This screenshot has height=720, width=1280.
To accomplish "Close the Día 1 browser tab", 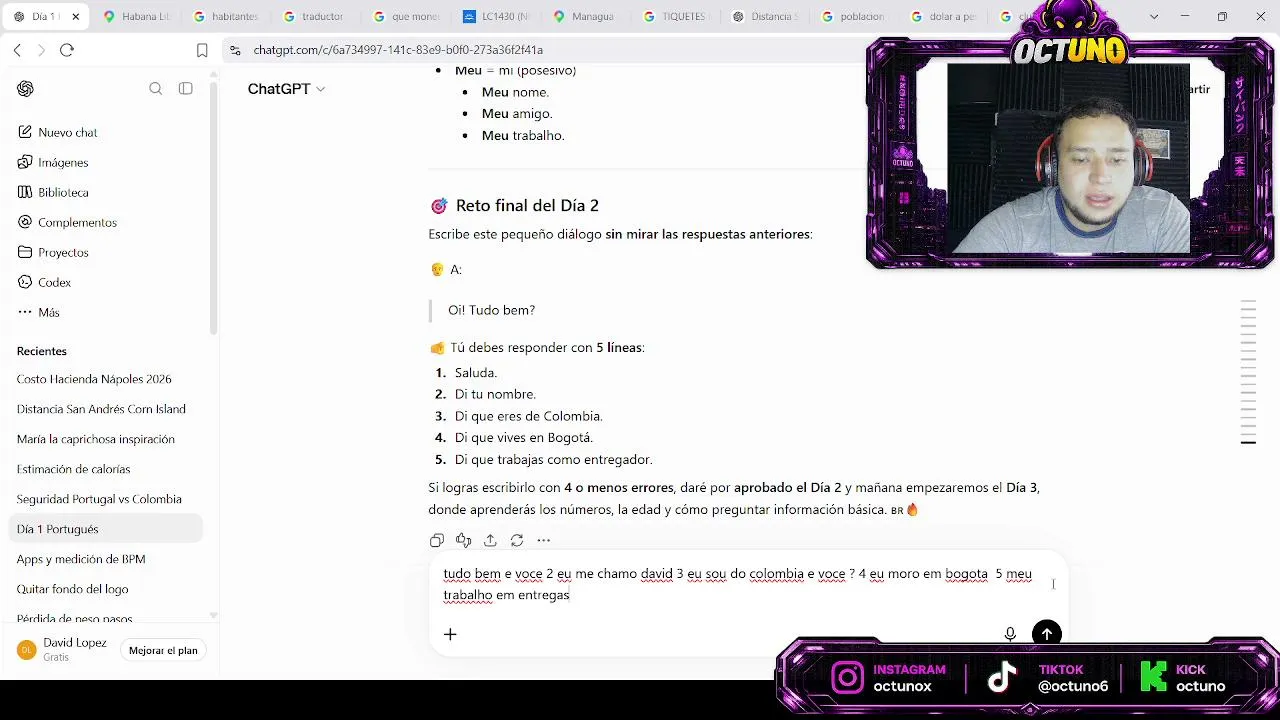I will (x=75, y=16).
